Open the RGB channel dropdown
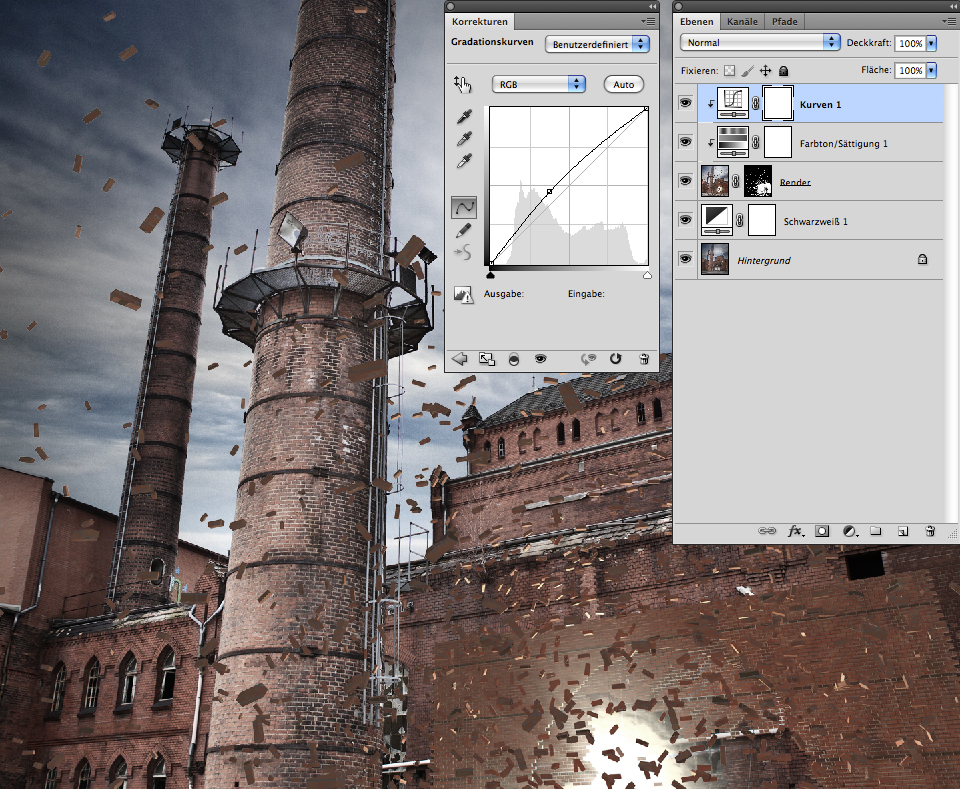 tap(539, 84)
